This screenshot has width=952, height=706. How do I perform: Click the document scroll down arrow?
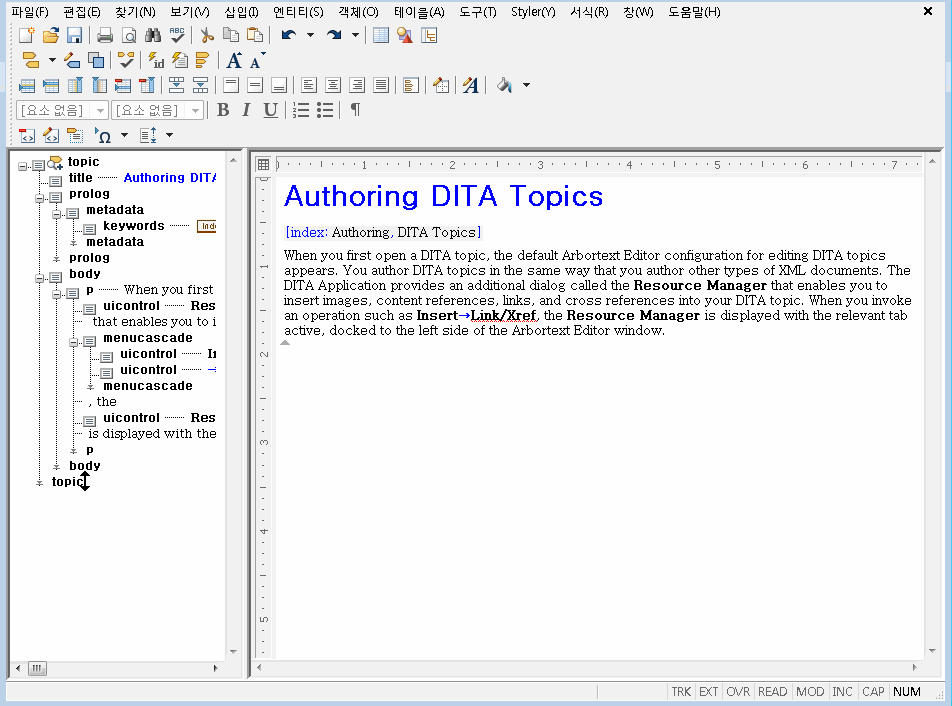(933, 651)
